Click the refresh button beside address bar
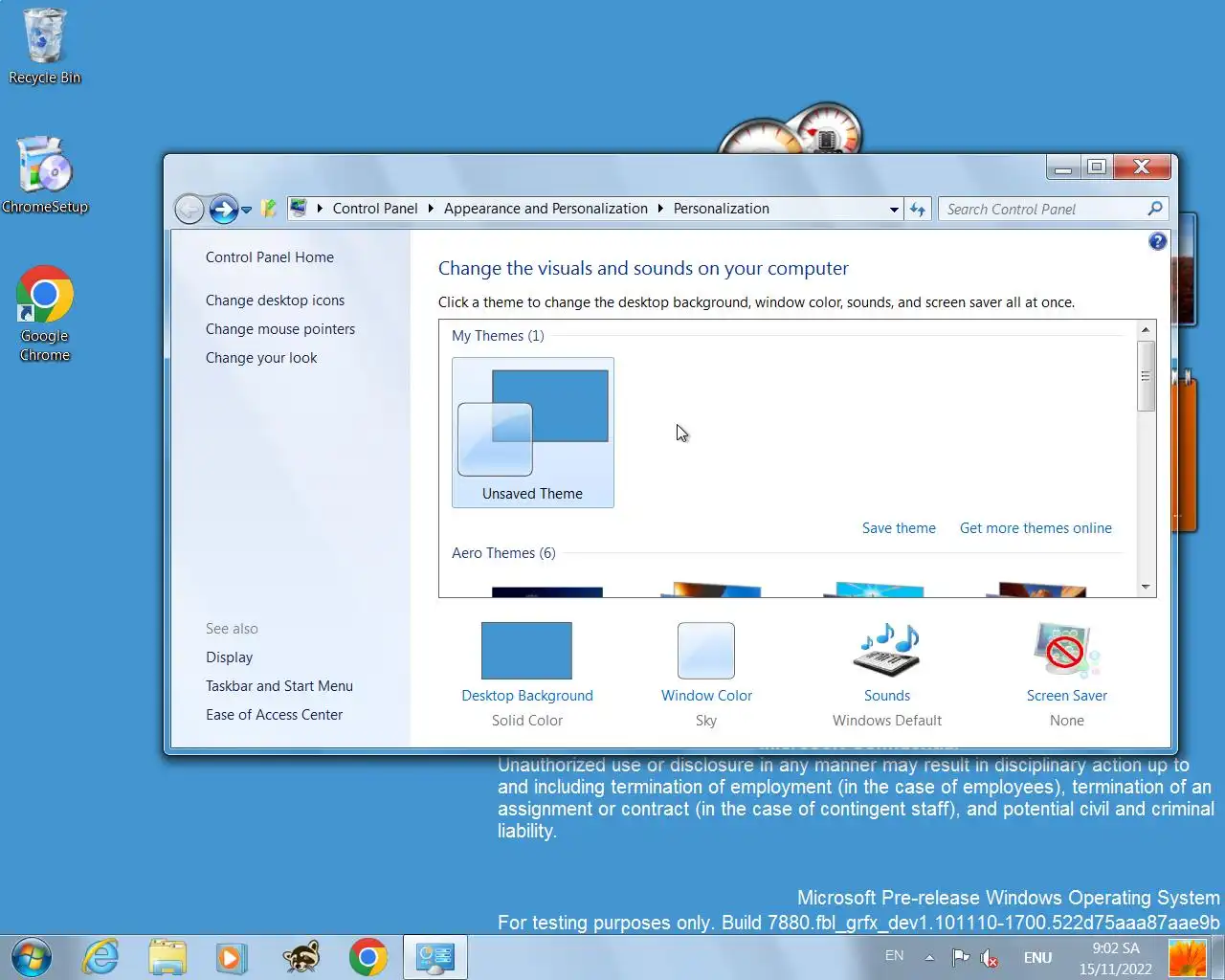The width and height of the screenshot is (1225, 980). 918,209
